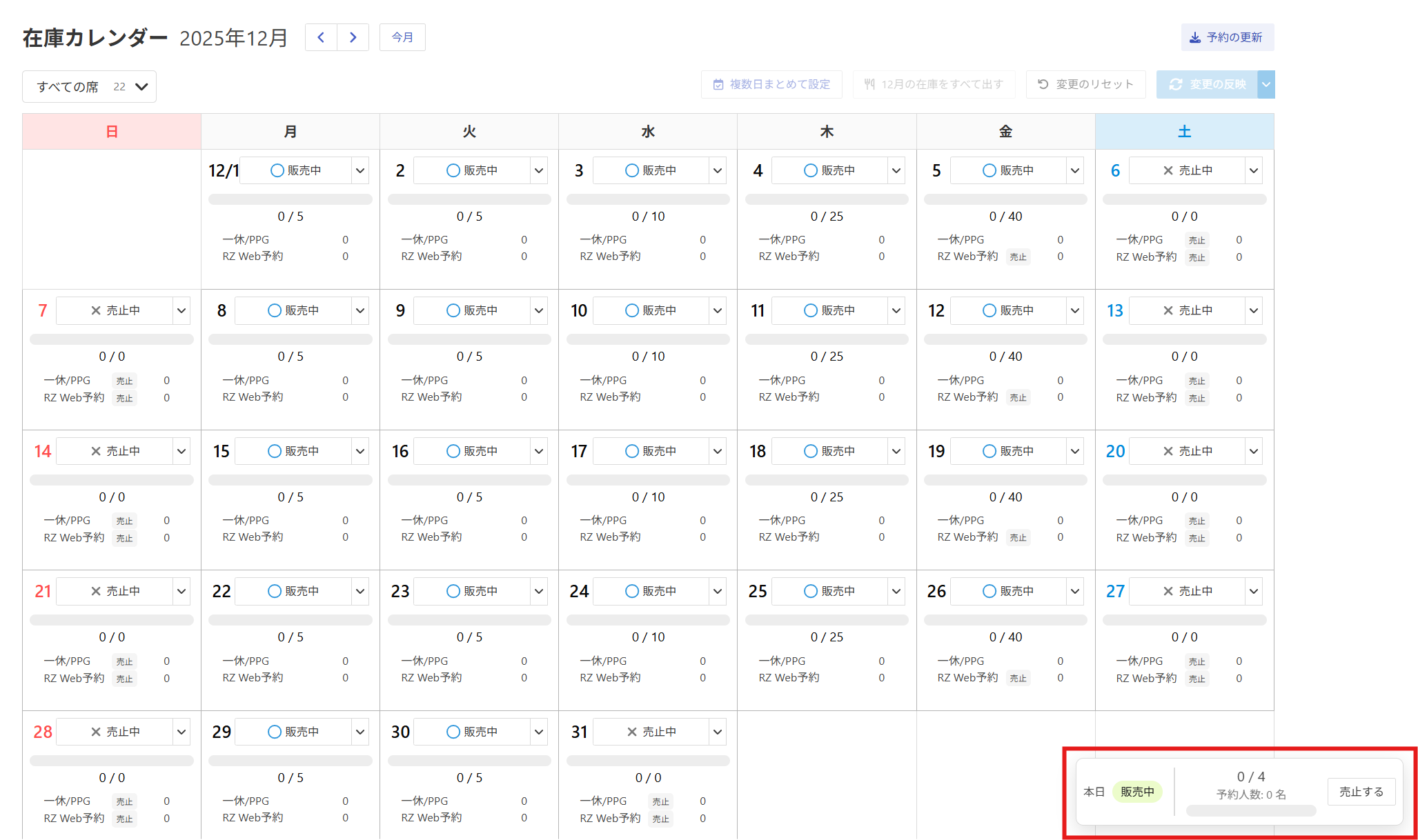1418x840 pixels.
Task: Expand the arrow beside 変更の反映
Action: pyautogui.click(x=1266, y=84)
